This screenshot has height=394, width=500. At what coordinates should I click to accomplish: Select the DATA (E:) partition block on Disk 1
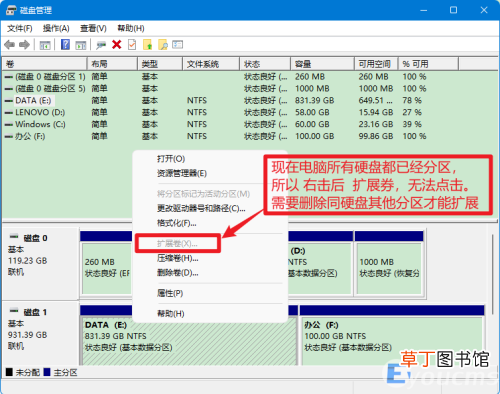(189, 341)
